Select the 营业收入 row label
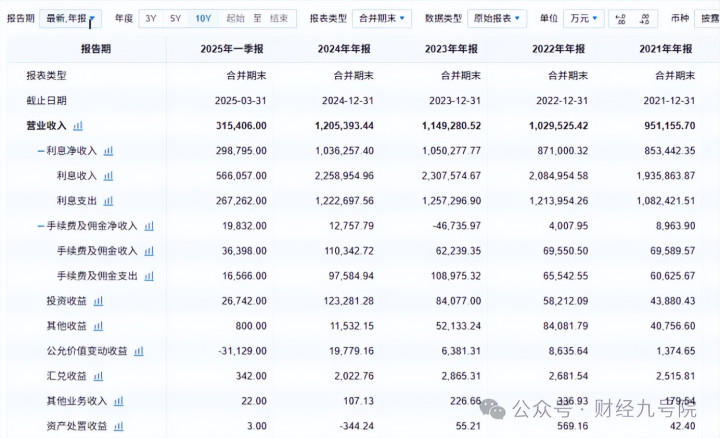This screenshot has width=720, height=438. (46, 126)
